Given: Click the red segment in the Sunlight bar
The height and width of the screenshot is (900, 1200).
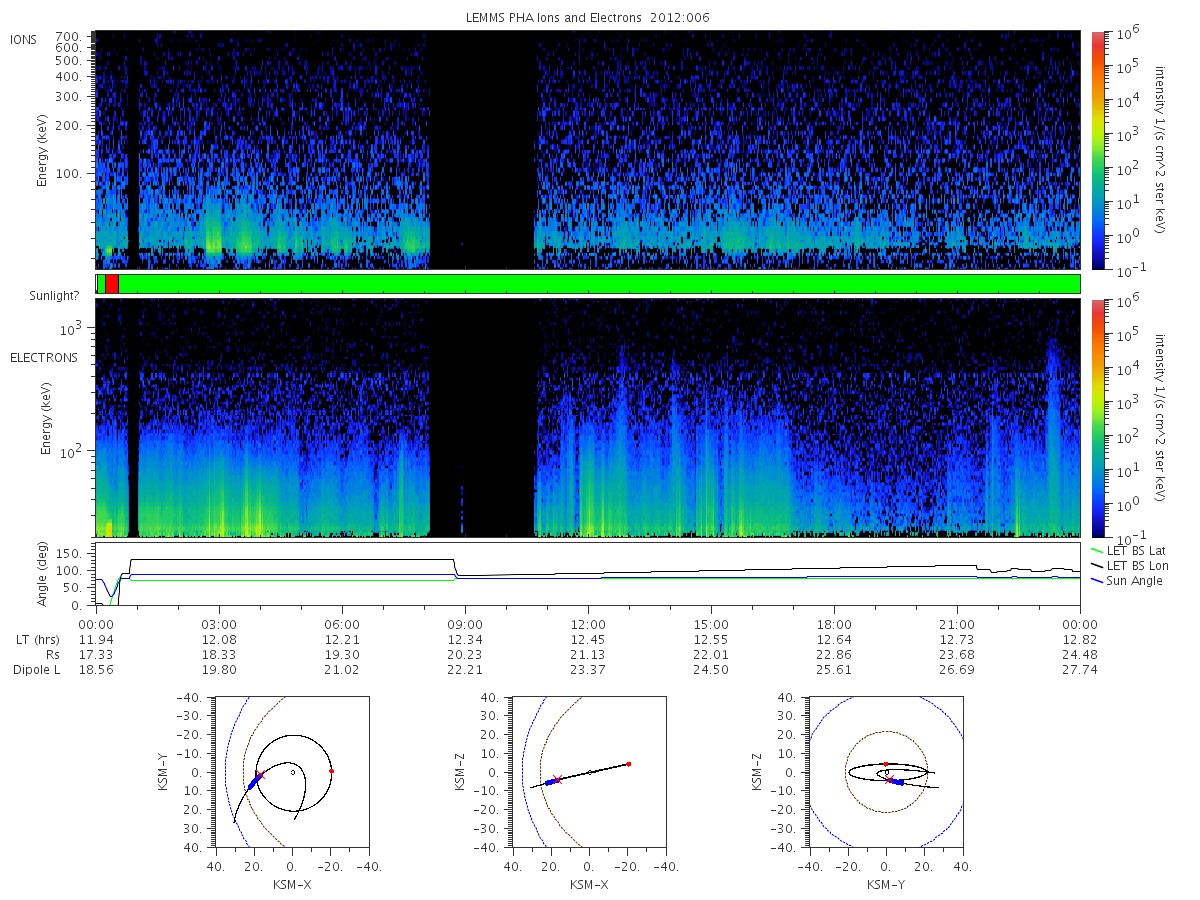Looking at the screenshot, I should [111, 284].
